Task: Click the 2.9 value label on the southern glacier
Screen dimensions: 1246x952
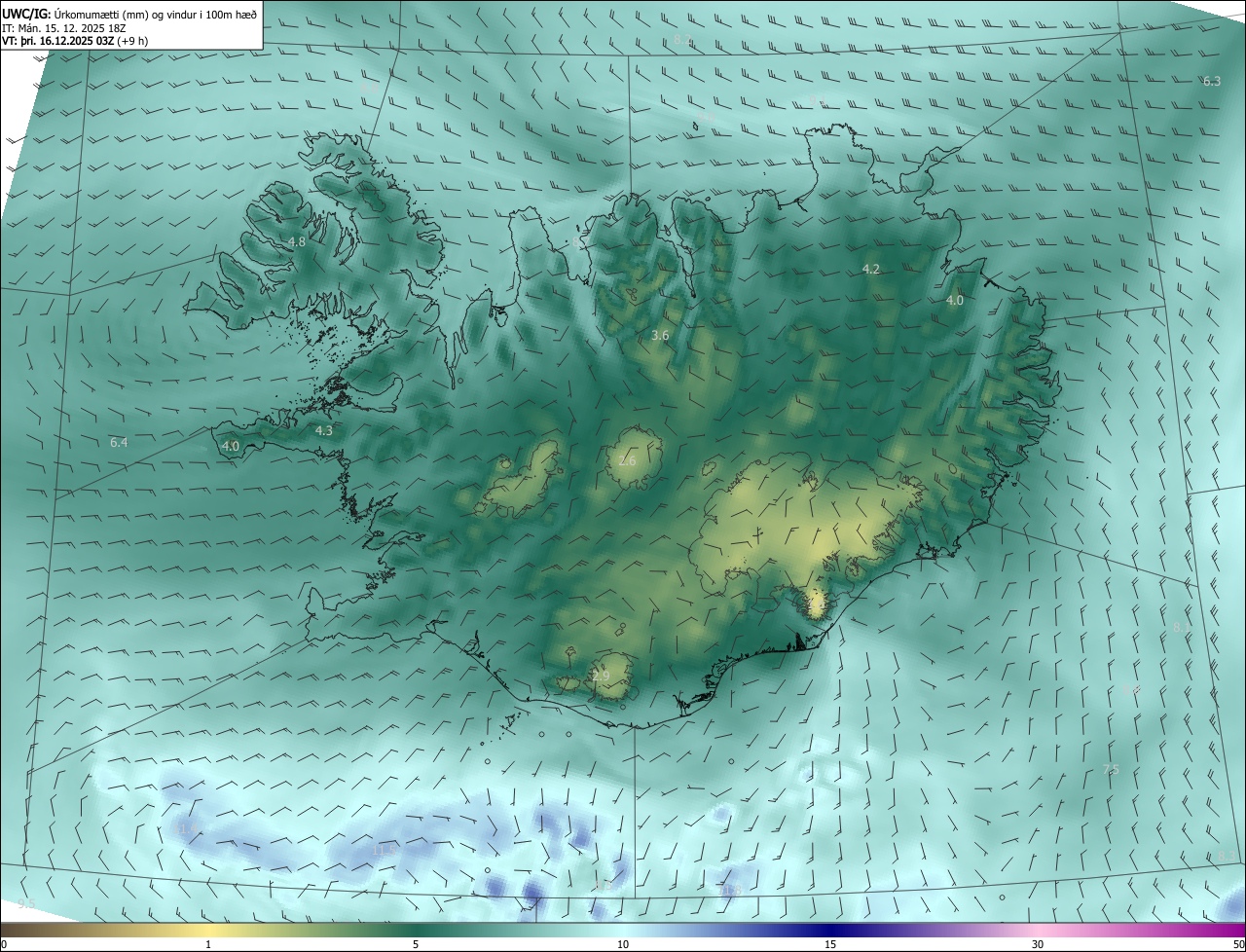Action: 601,676
